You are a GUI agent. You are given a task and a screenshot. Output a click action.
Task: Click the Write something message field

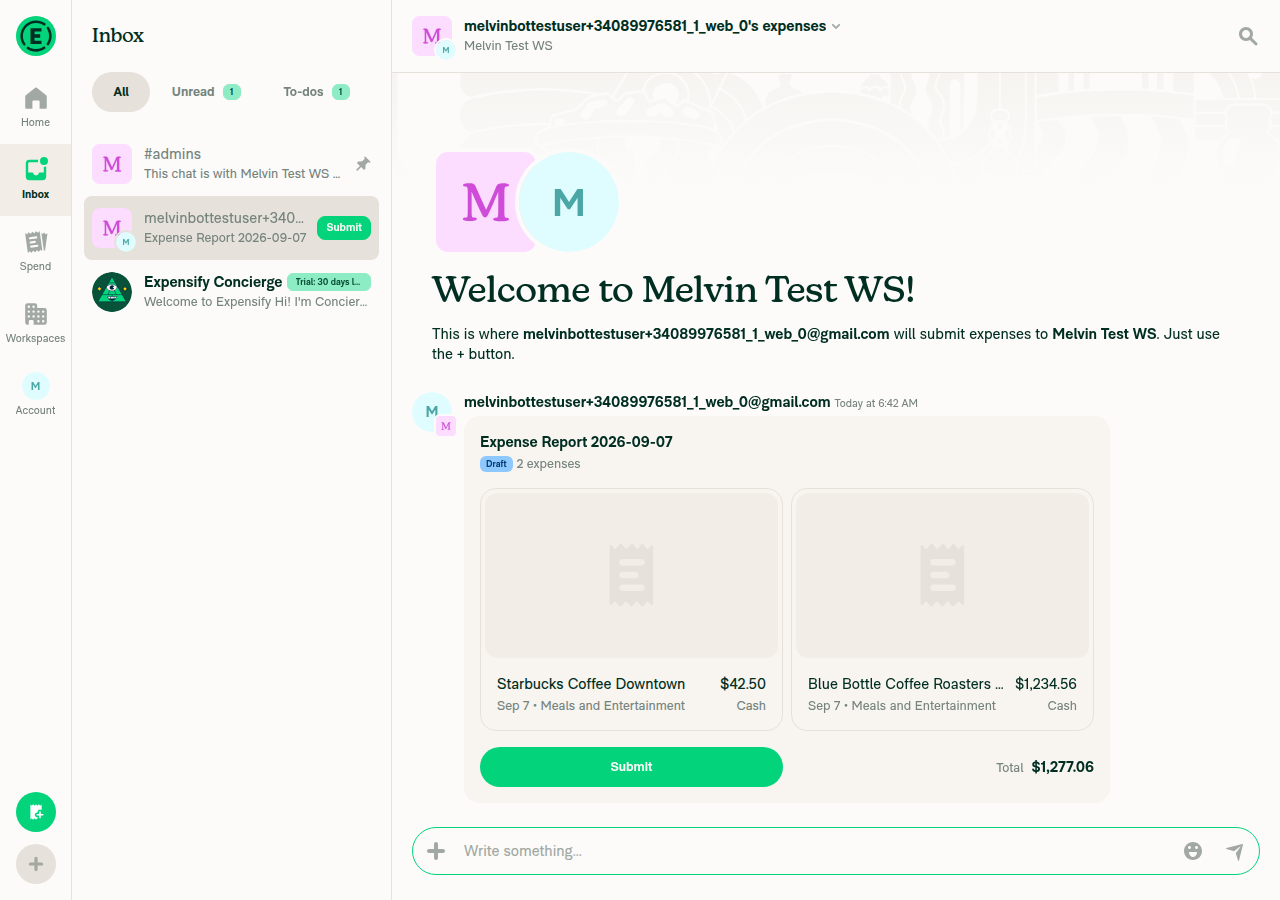815,851
